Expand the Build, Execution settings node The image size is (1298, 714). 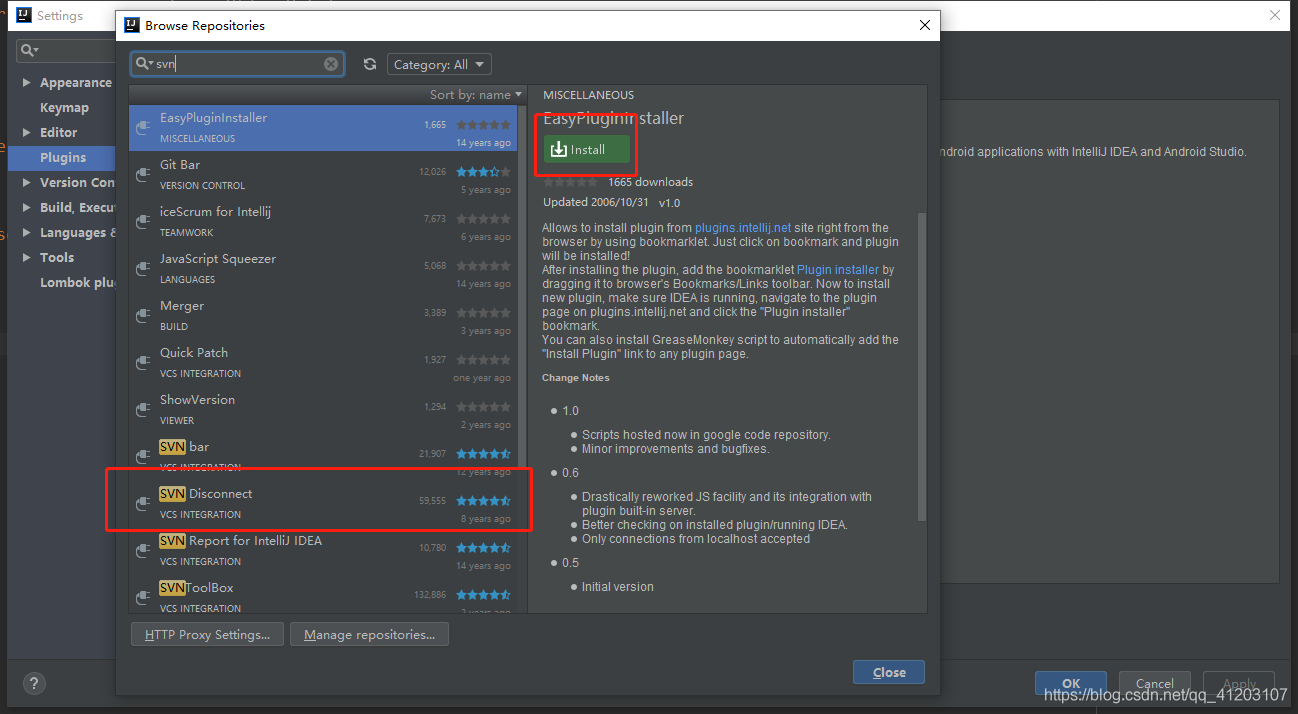click(x=26, y=207)
